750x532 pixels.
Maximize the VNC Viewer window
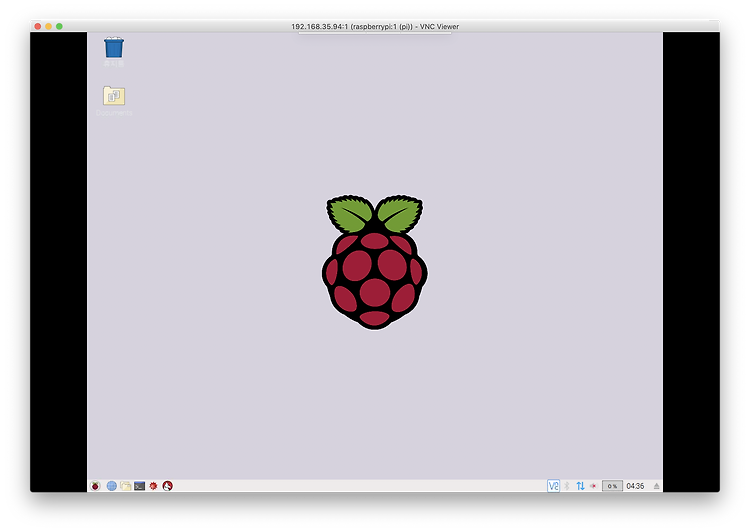59,26
